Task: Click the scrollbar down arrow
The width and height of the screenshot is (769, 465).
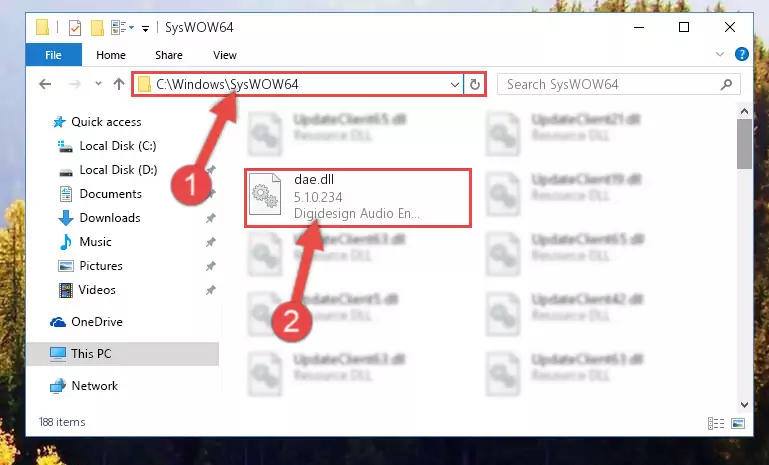Action: pyautogui.click(x=744, y=405)
